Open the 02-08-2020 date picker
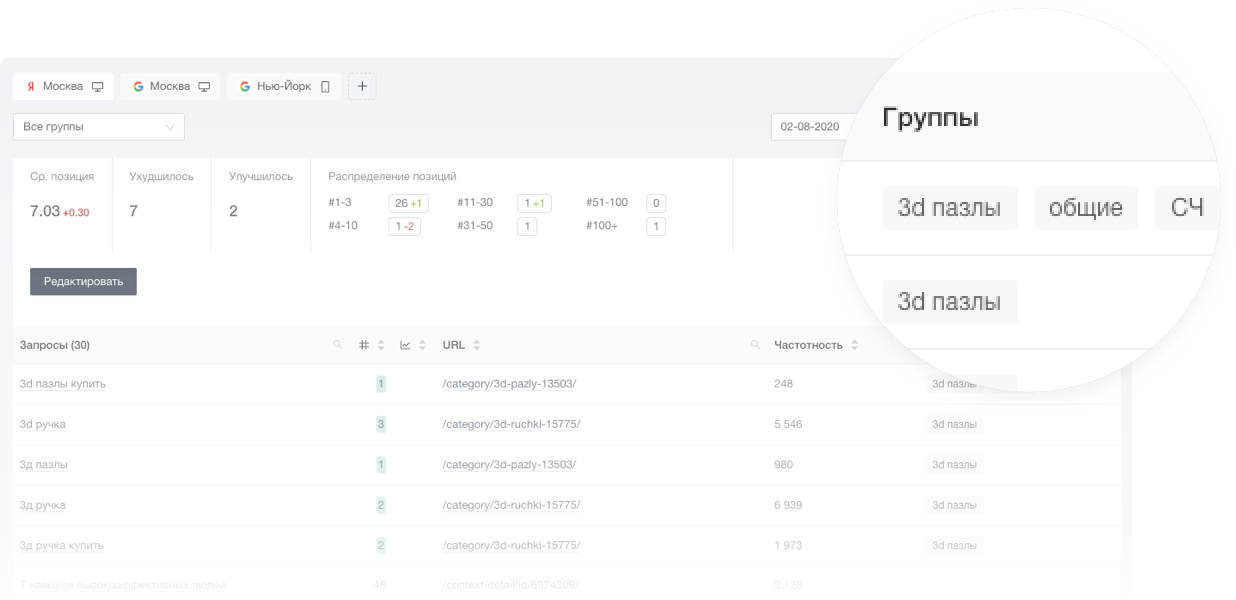 coord(810,127)
